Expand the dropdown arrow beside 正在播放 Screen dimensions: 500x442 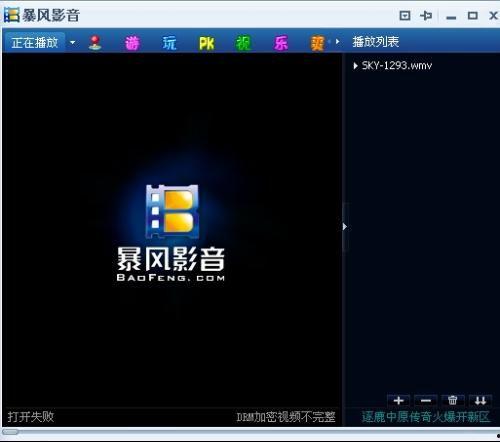click(73, 43)
